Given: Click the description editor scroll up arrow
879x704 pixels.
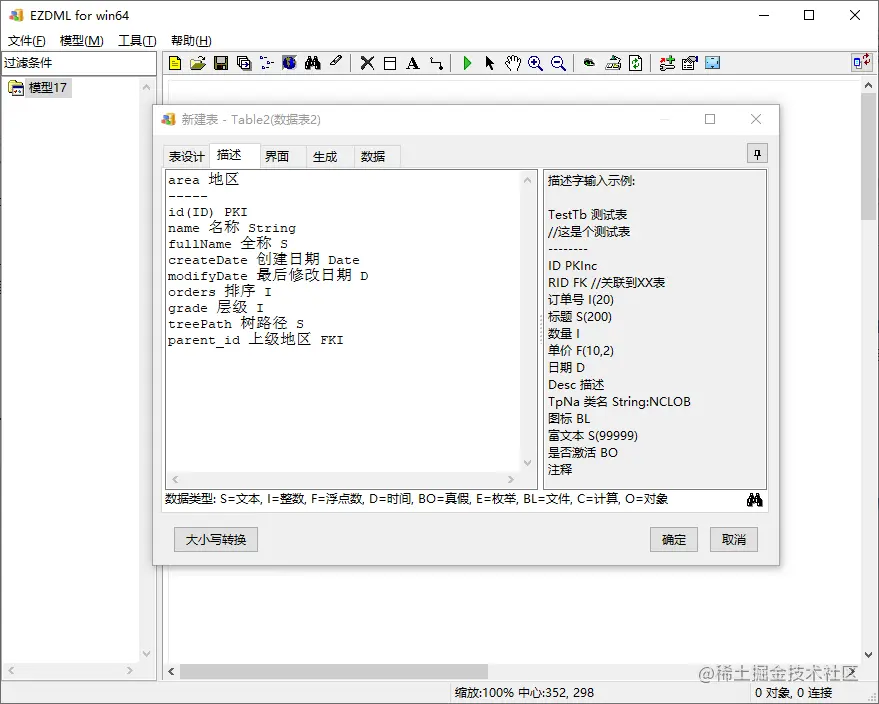Looking at the screenshot, I should click(x=528, y=180).
